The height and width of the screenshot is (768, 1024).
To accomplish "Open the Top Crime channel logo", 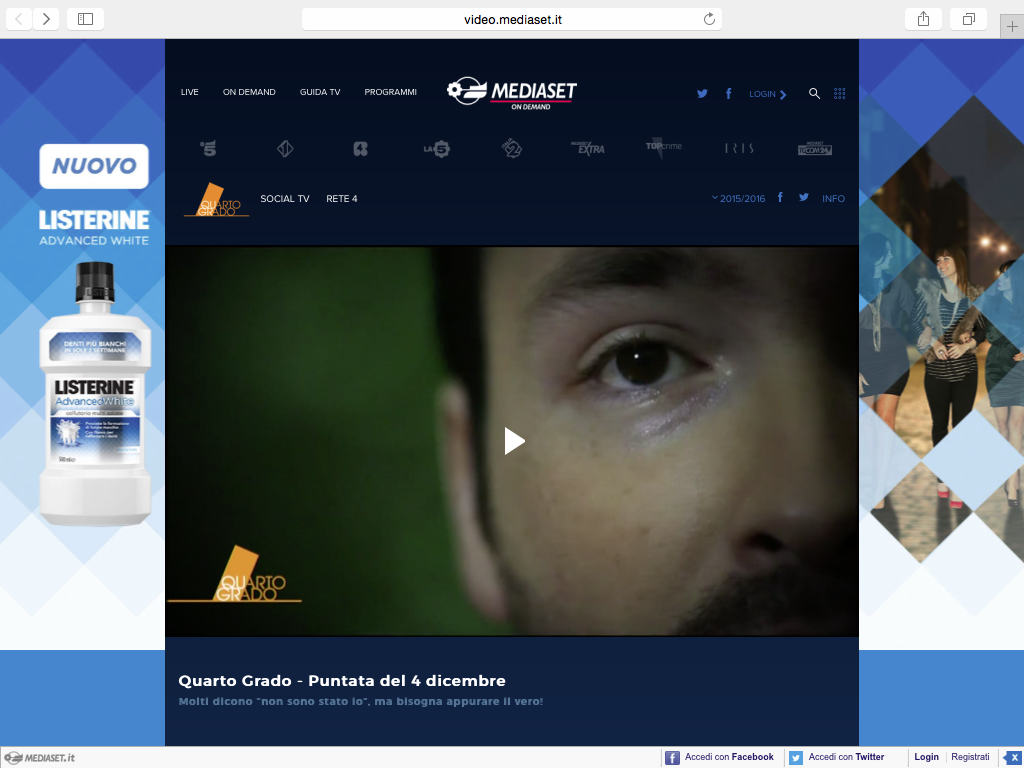I will point(663,148).
